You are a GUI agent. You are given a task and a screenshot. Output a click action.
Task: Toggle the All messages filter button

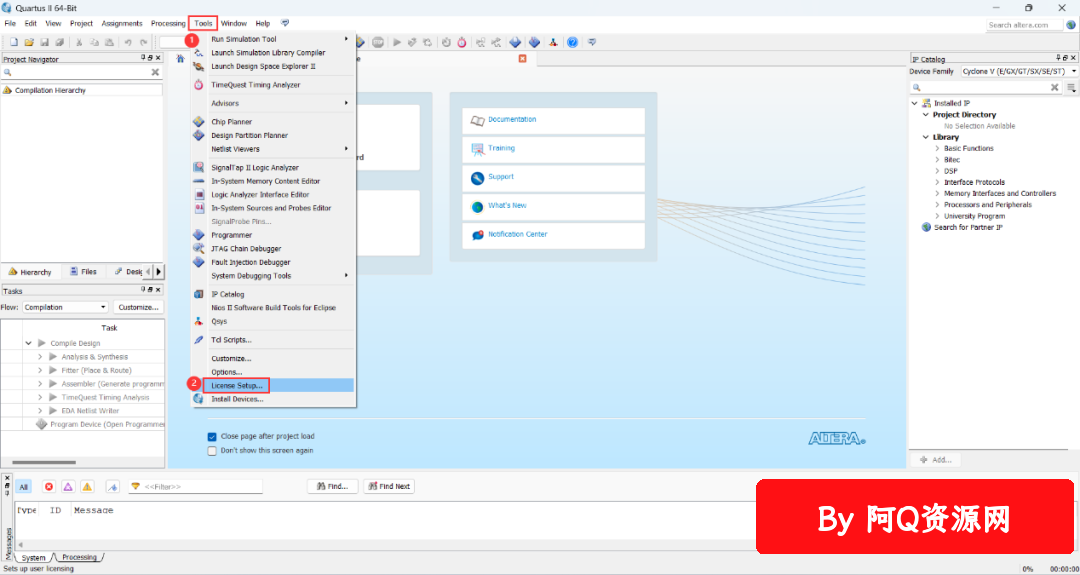point(23,486)
